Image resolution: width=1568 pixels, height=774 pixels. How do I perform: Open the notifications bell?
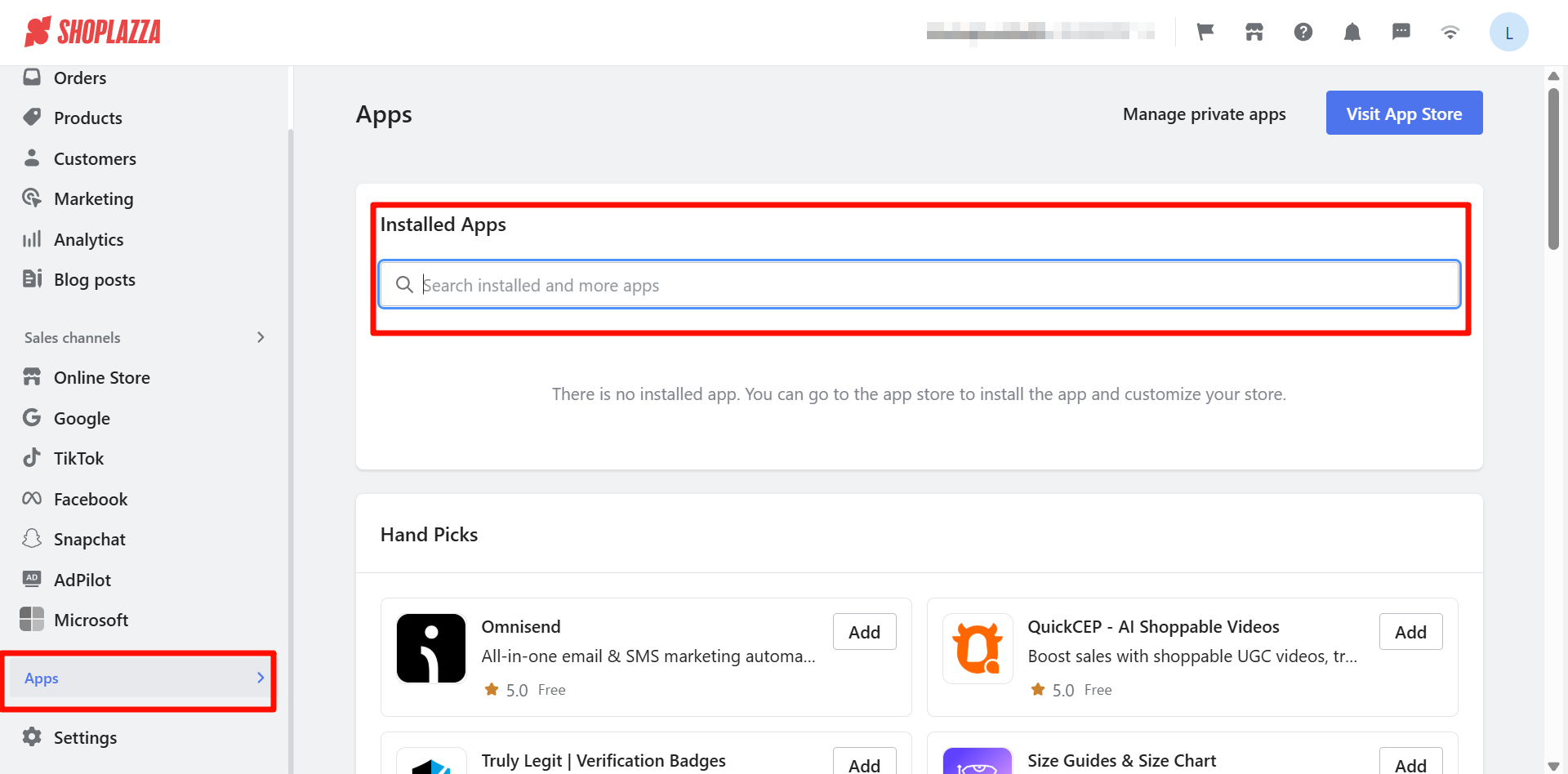point(1352,32)
